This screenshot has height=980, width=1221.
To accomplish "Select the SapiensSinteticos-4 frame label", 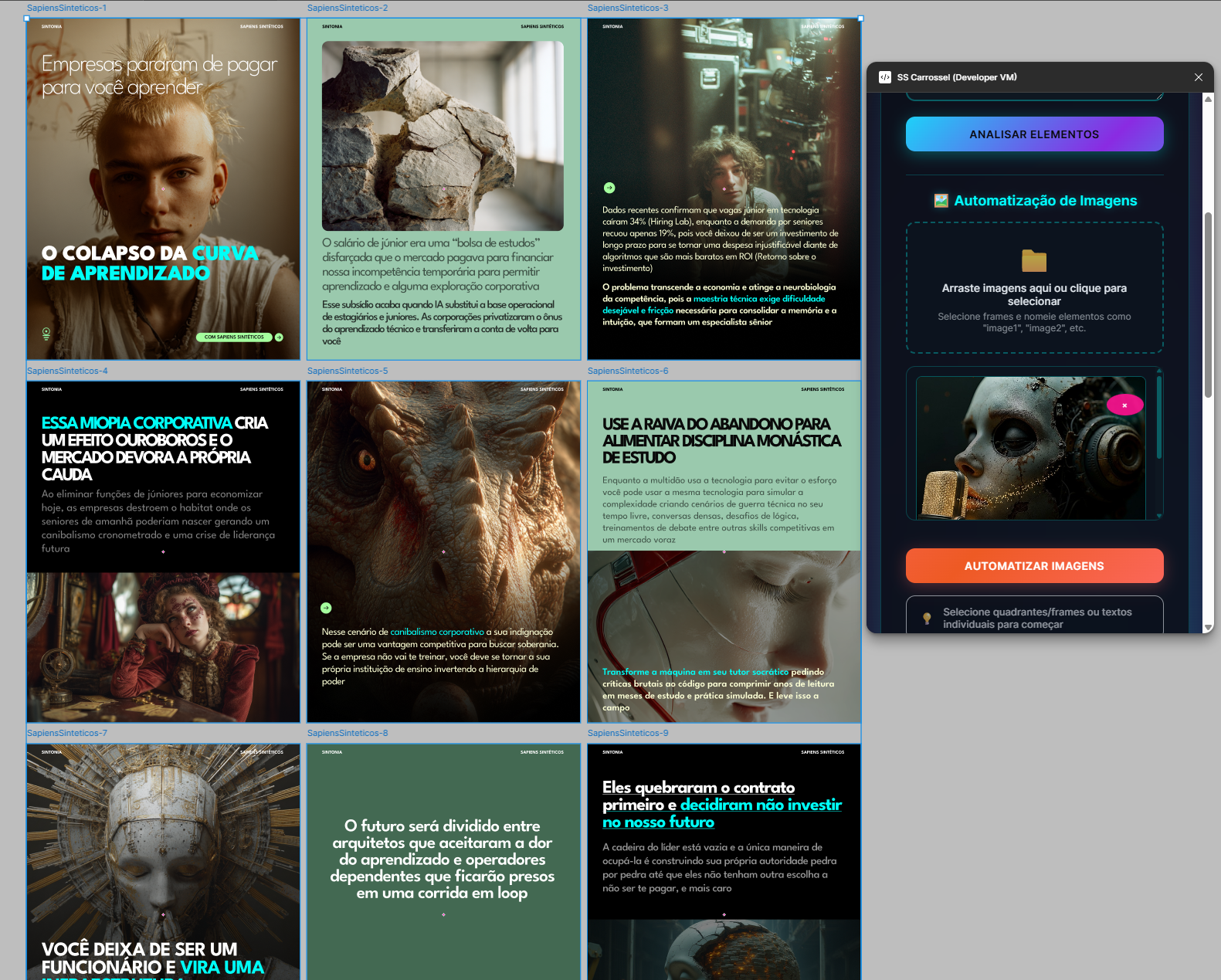I will point(67,371).
